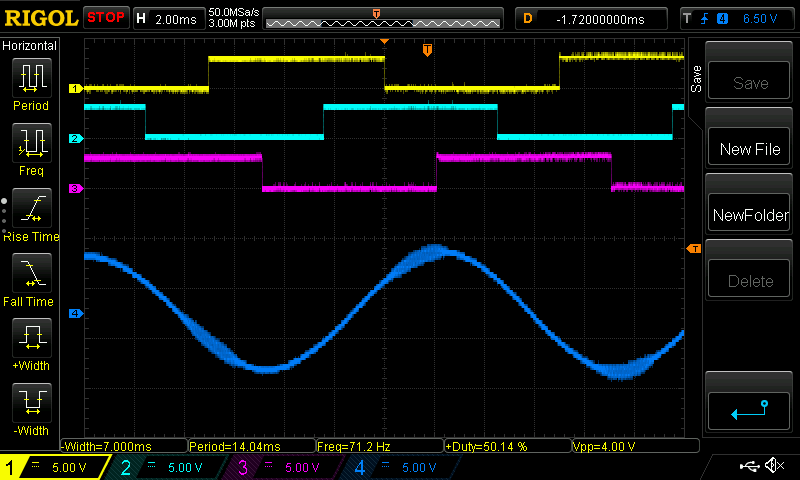This screenshot has width=800, height=480.
Task: Click the channel 4 blue ground marker
Action: coord(76,314)
